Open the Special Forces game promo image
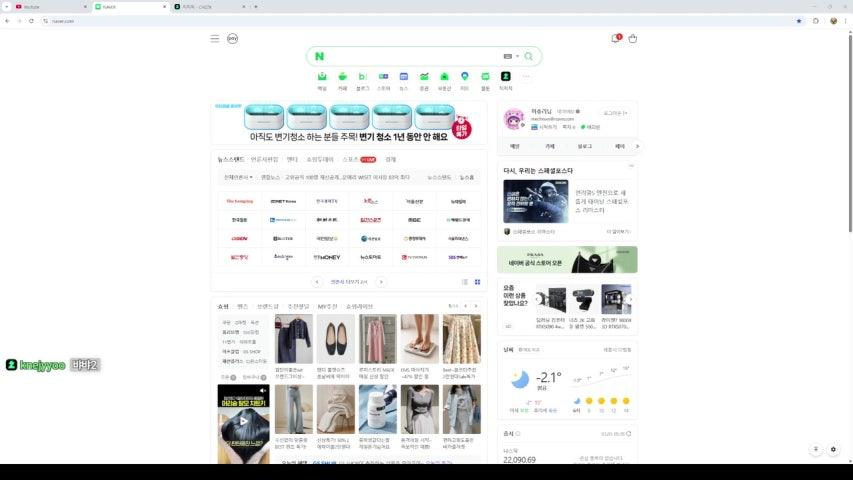This screenshot has height=480, width=853. point(536,201)
